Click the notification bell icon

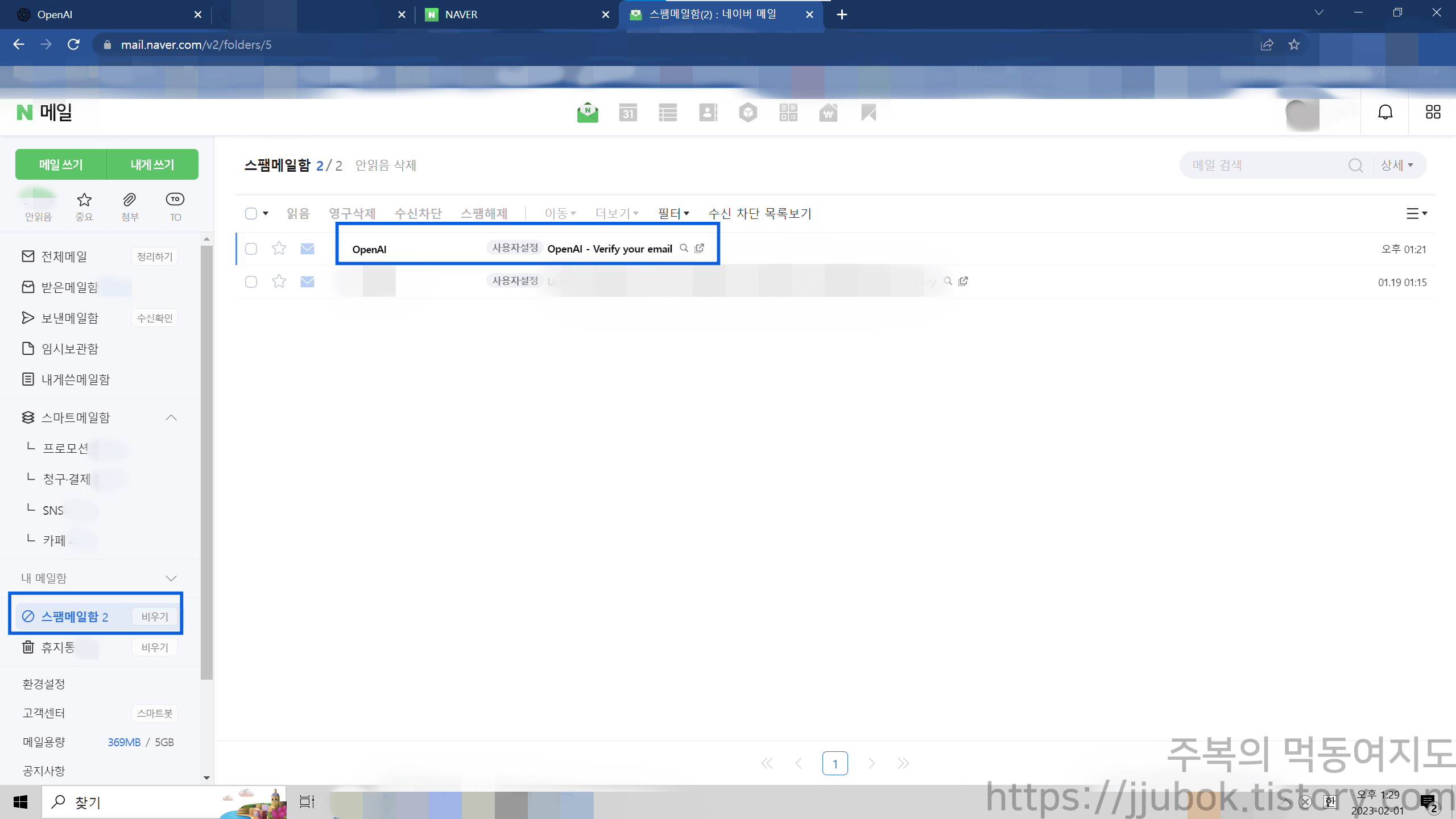pyautogui.click(x=1385, y=113)
